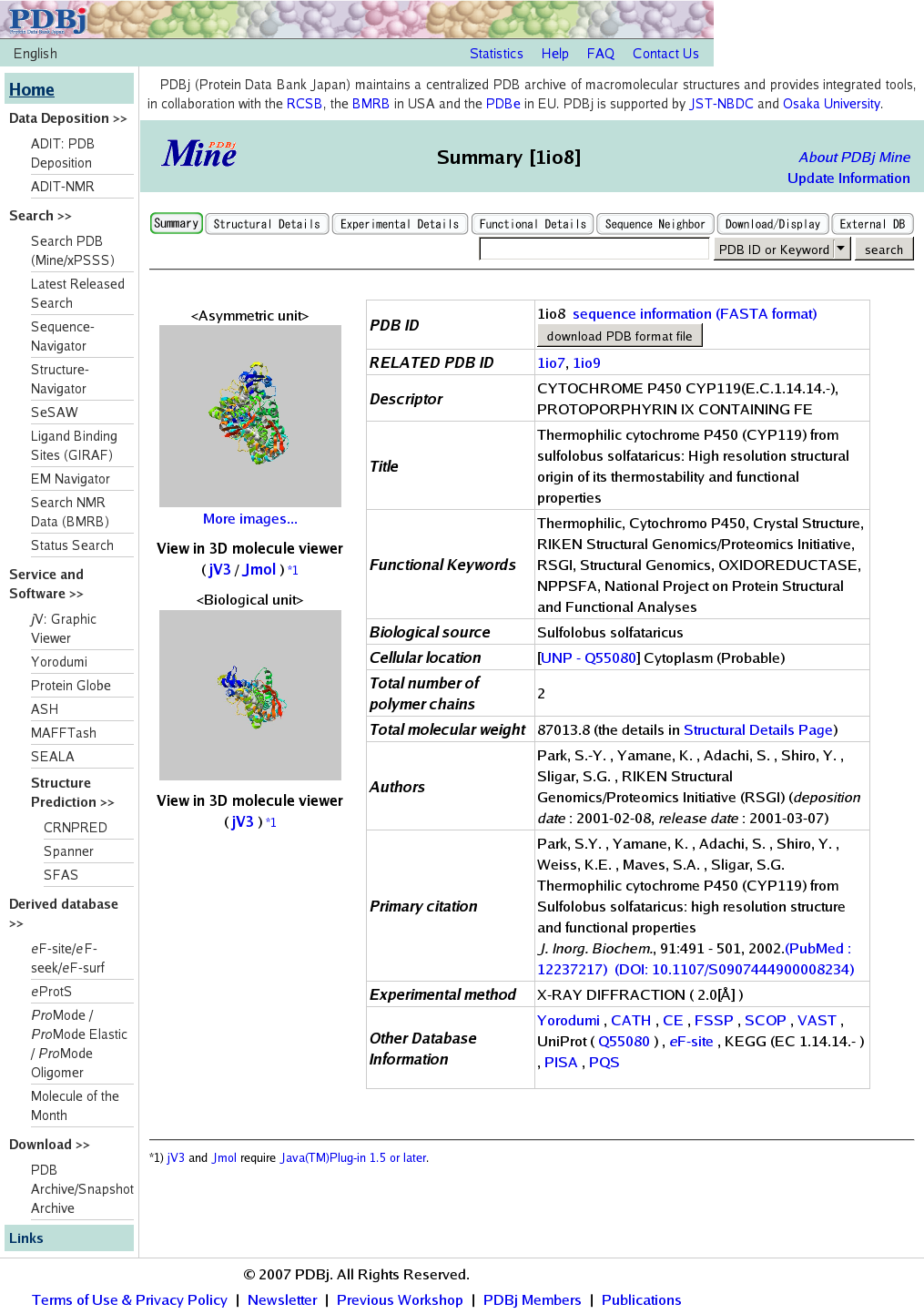924x1314 pixels.
Task: Open the BMRB link in intro
Action: click(371, 104)
